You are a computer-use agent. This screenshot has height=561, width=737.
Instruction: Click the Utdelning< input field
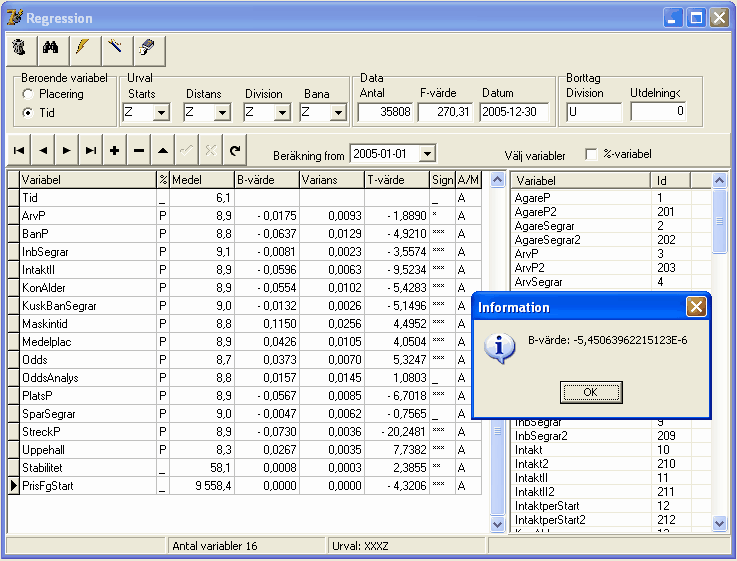(658, 111)
